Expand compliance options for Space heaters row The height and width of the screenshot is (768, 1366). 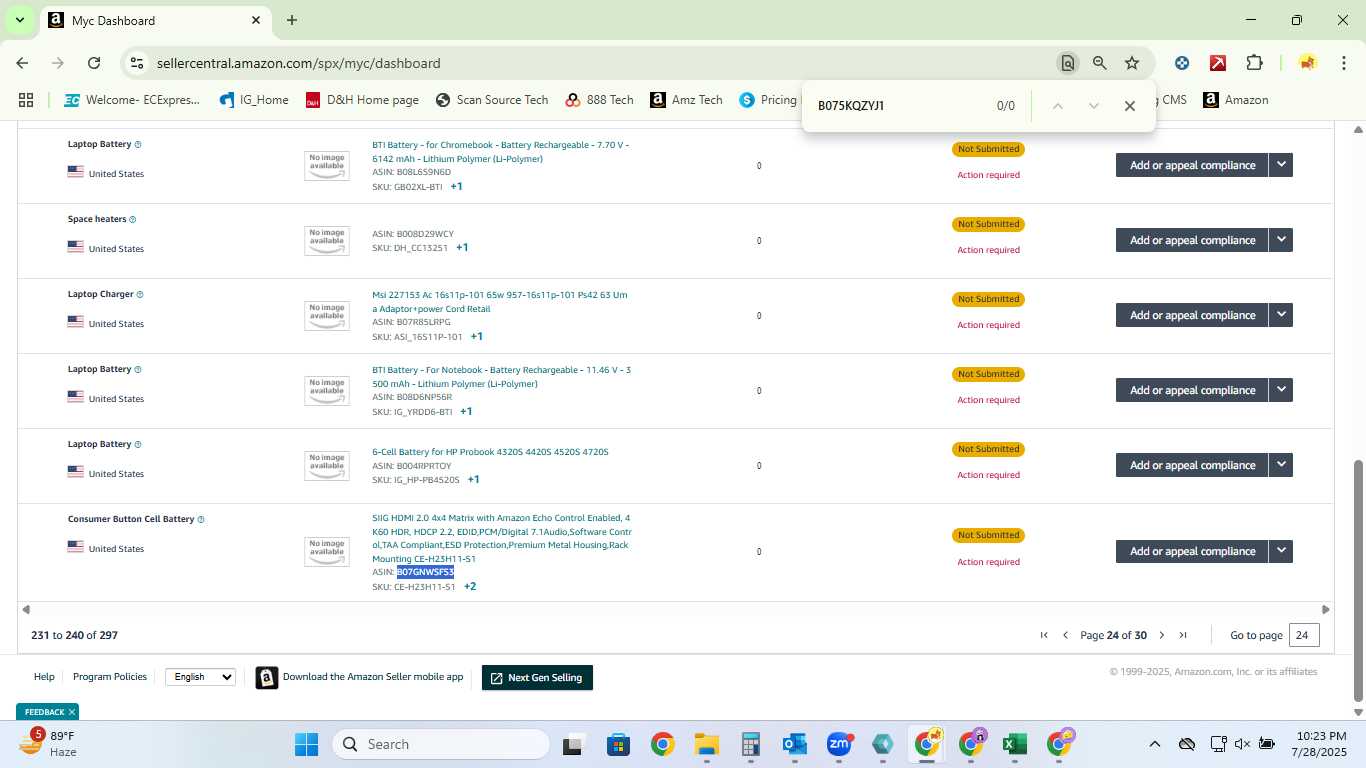pos(1281,240)
